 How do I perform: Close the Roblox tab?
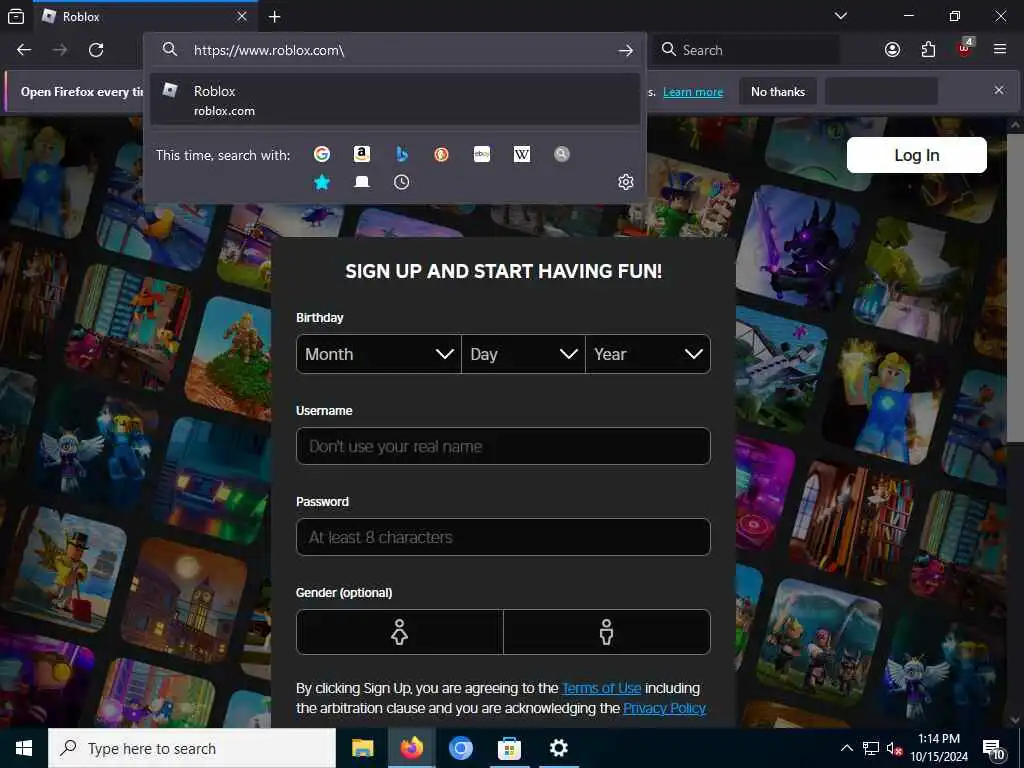pos(242,16)
